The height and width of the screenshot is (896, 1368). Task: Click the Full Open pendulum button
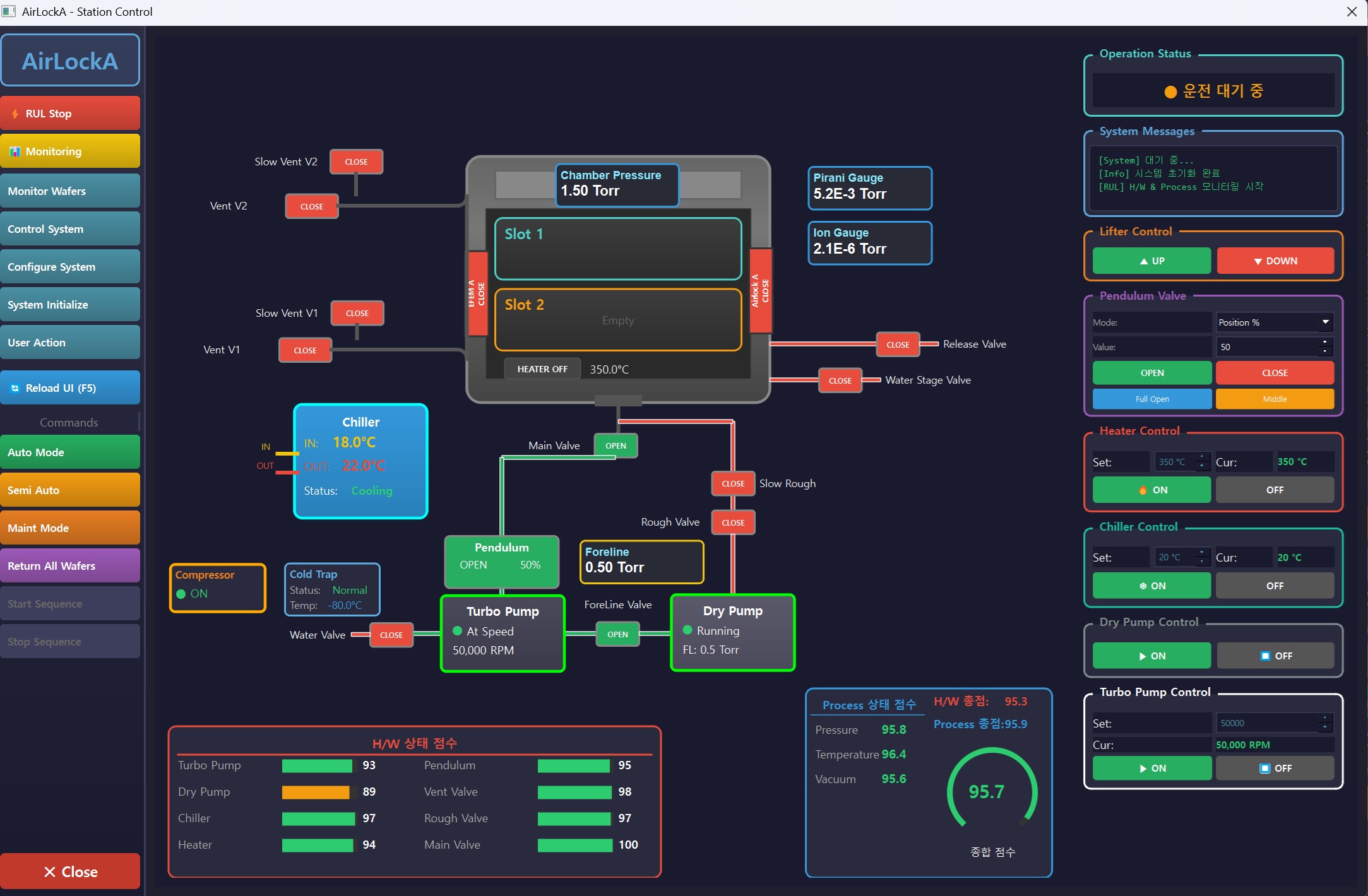tap(1152, 399)
